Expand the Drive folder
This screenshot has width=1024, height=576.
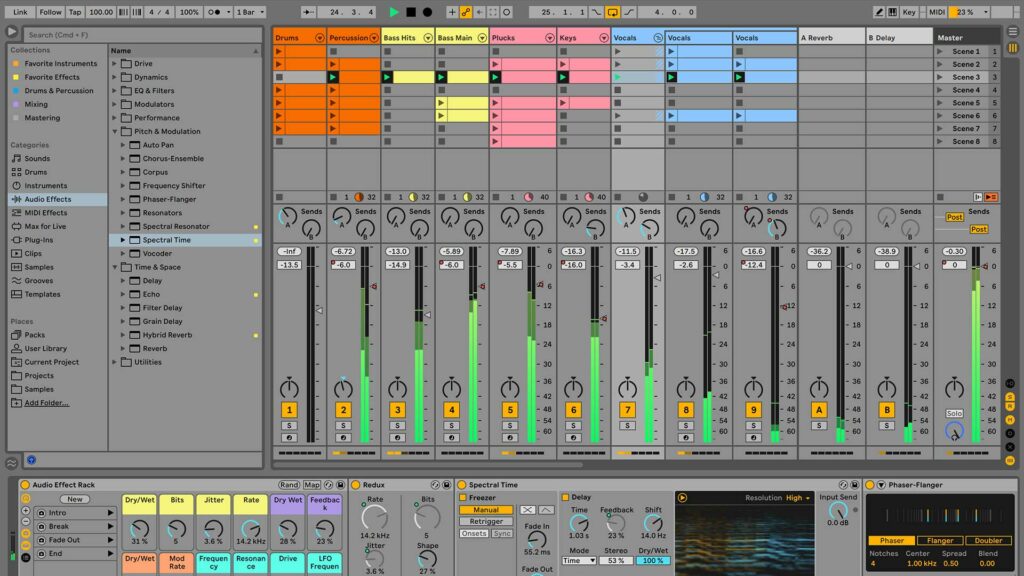click(x=114, y=63)
